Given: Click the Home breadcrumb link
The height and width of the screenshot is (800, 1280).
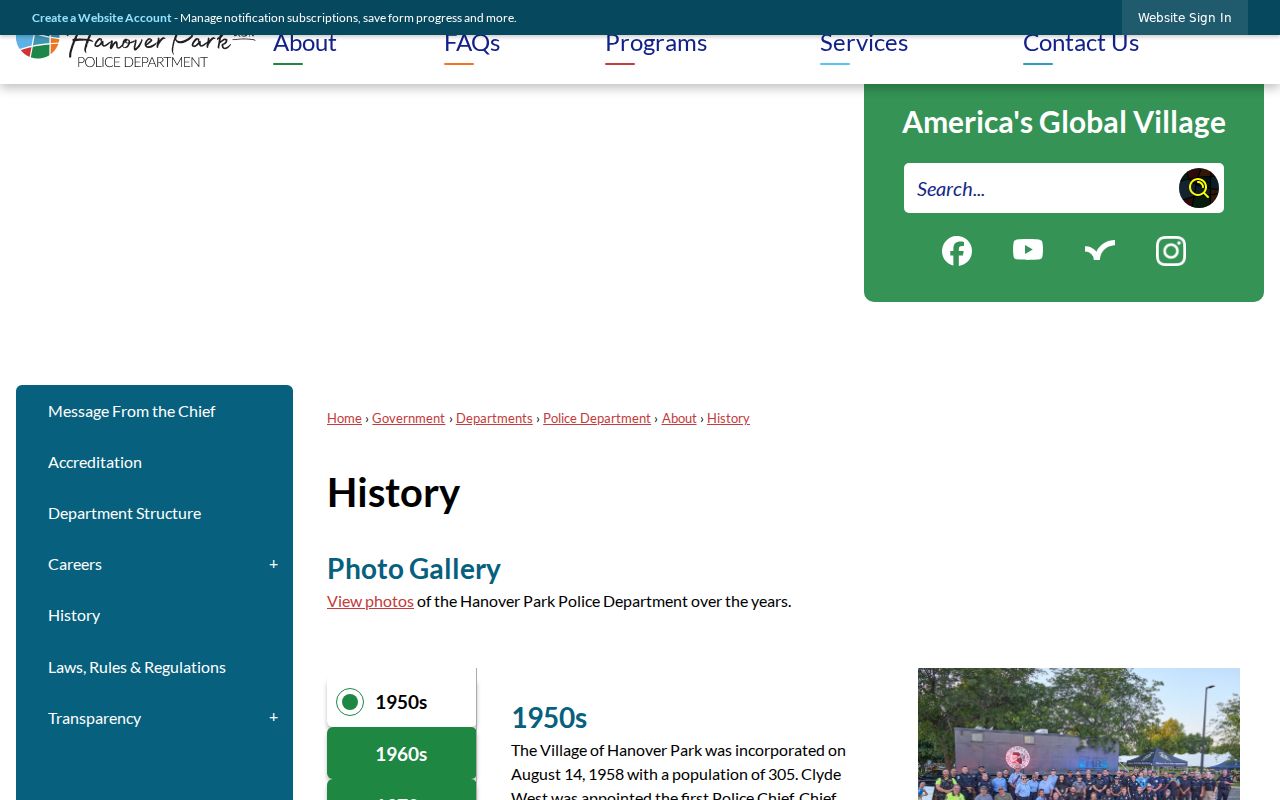Looking at the screenshot, I should point(344,418).
